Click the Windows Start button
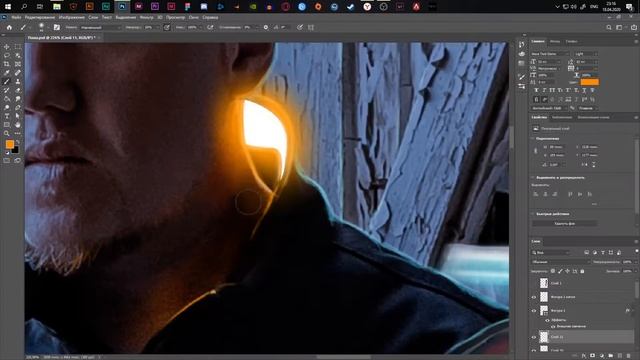 click(8, 6)
